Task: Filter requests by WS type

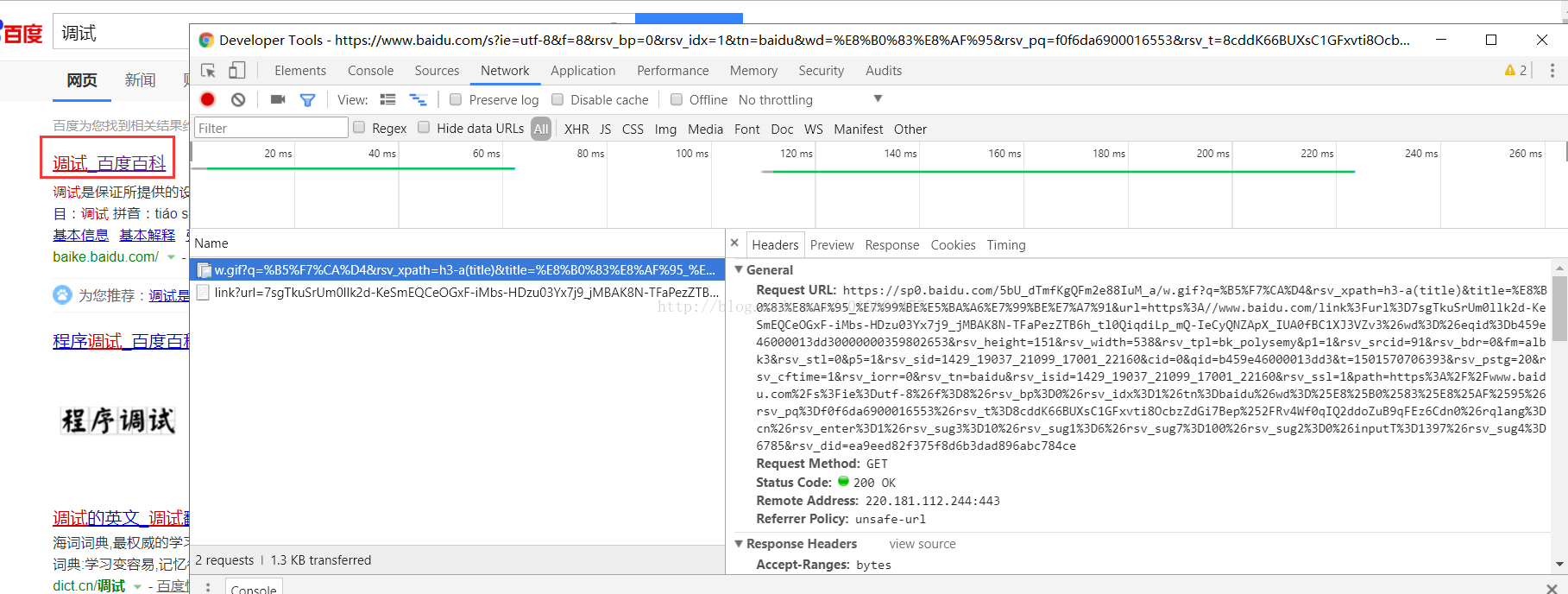Action: 814,129
